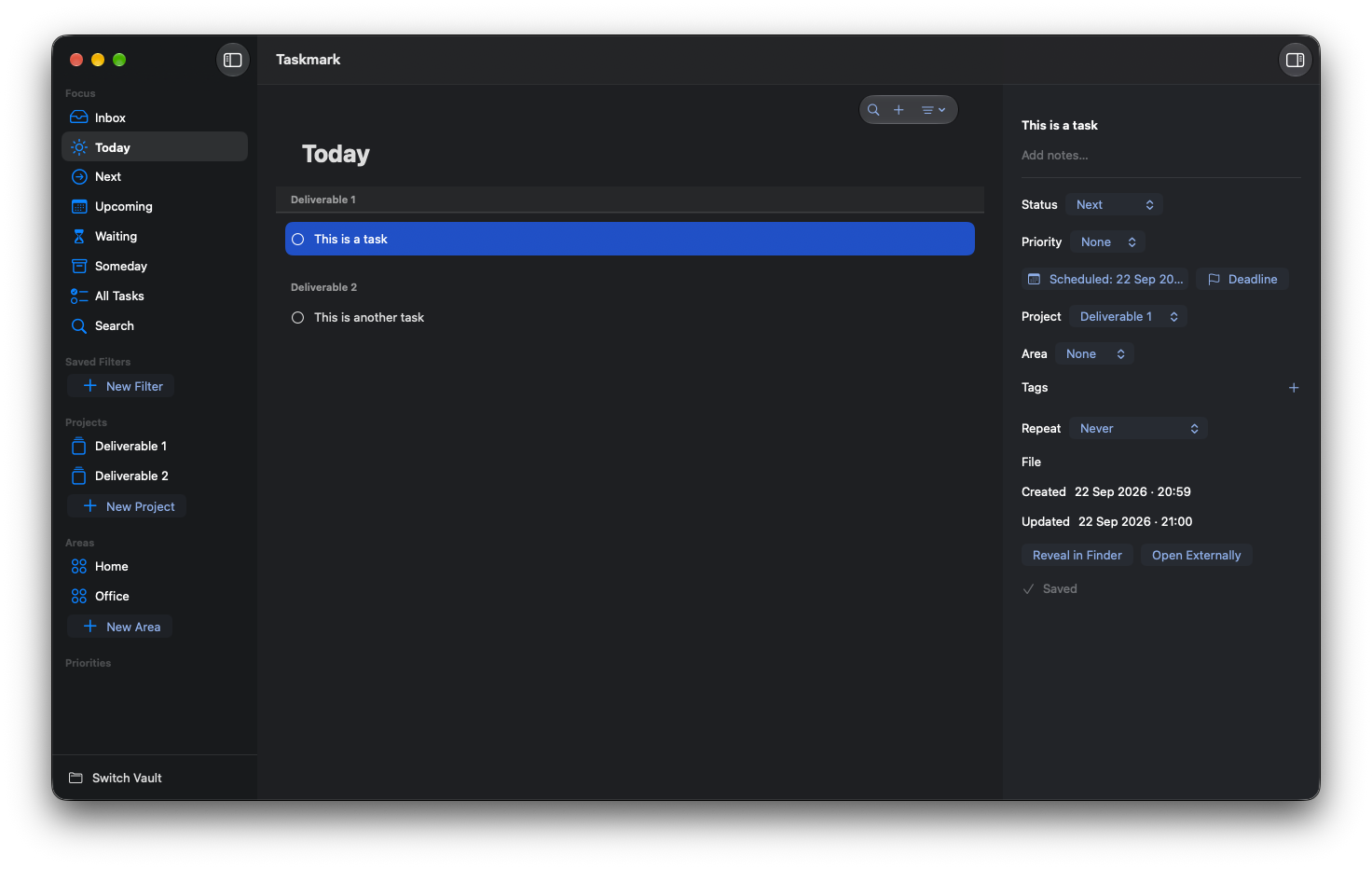
Task: Toggle the right inspector panel icon
Action: tap(1295, 60)
